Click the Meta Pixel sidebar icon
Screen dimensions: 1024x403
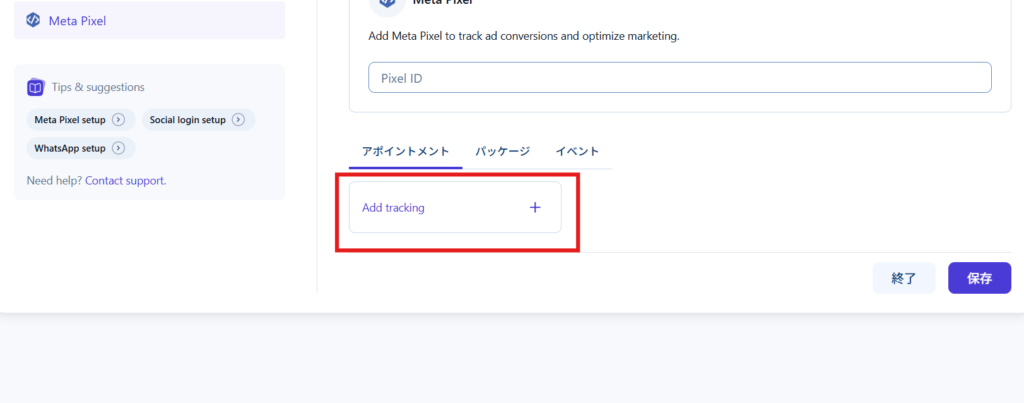point(33,20)
